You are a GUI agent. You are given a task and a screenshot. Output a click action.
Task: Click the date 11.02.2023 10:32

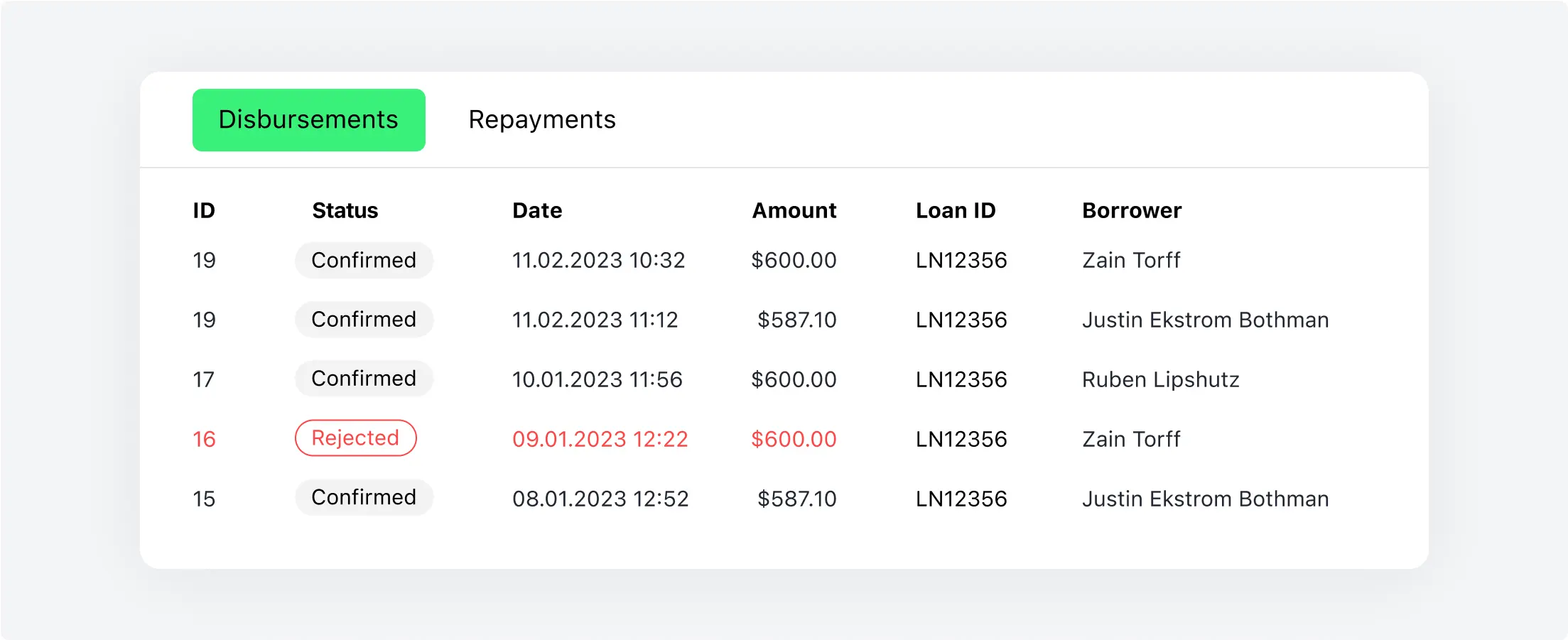[599, 261]
